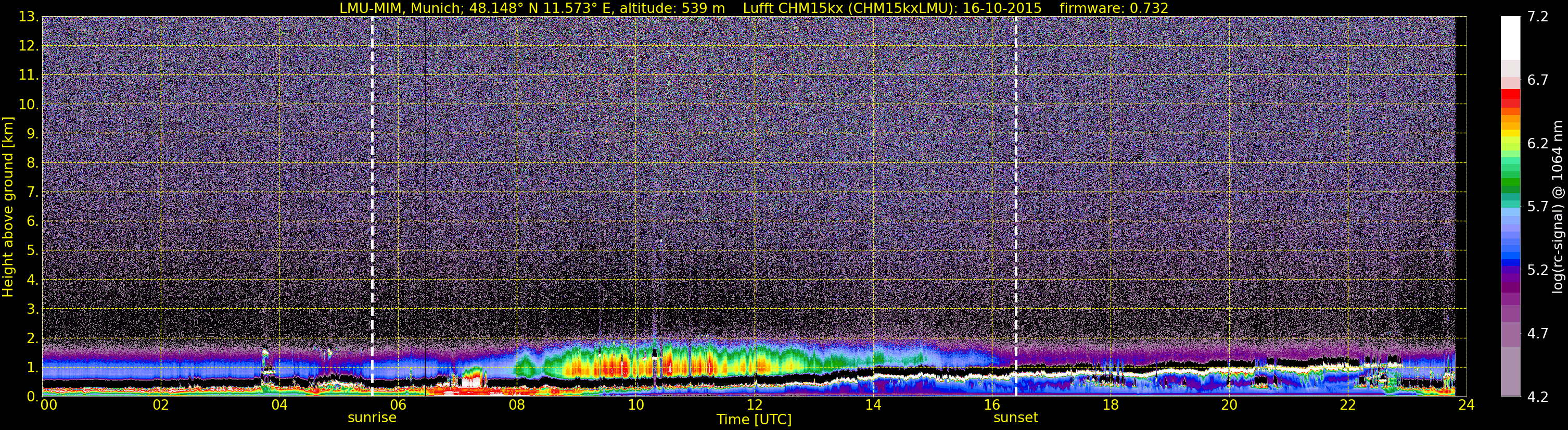
Task: Click the time axis tick '04'
Action: click(279, 406)
